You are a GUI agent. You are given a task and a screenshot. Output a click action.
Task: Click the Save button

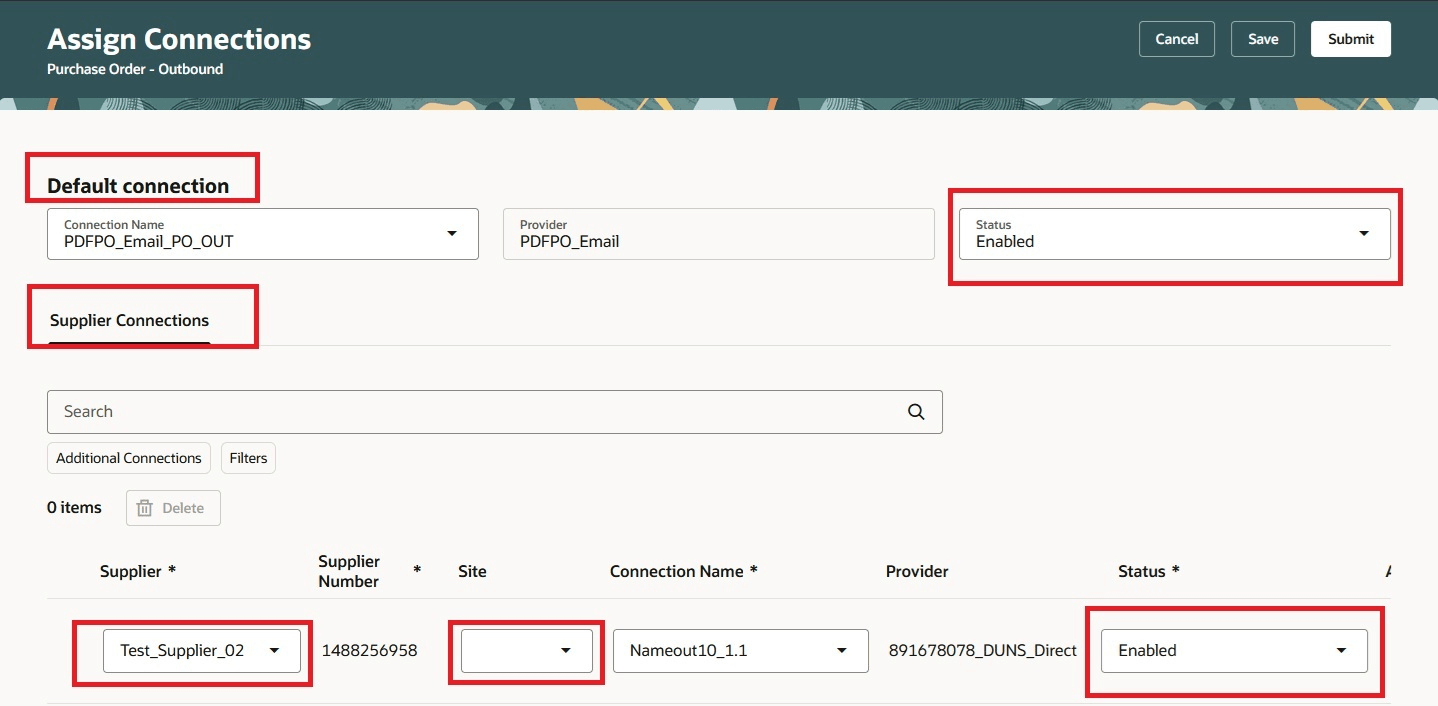[1262, 38]
